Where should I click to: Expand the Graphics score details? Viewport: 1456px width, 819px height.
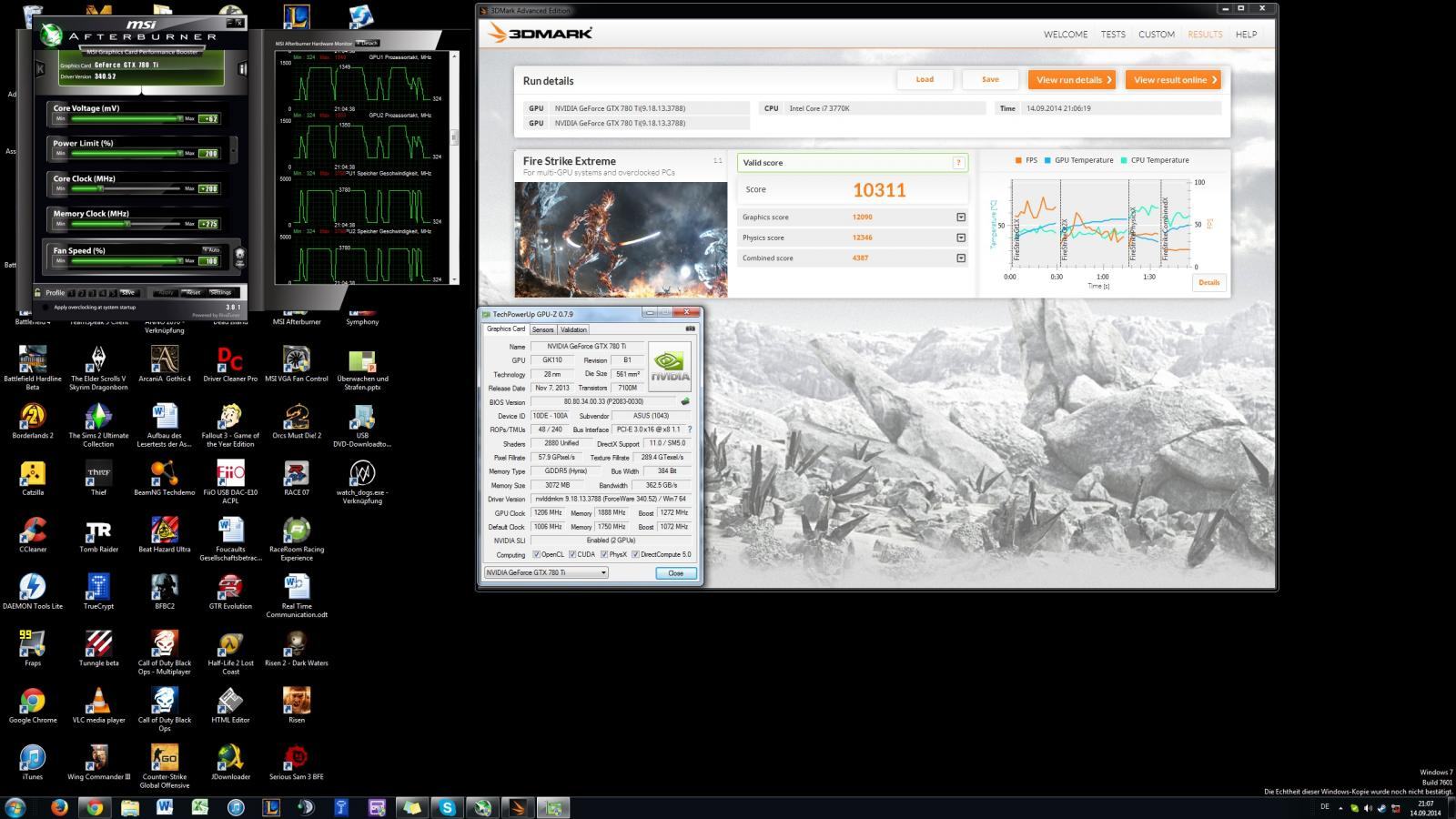point(961,217)
